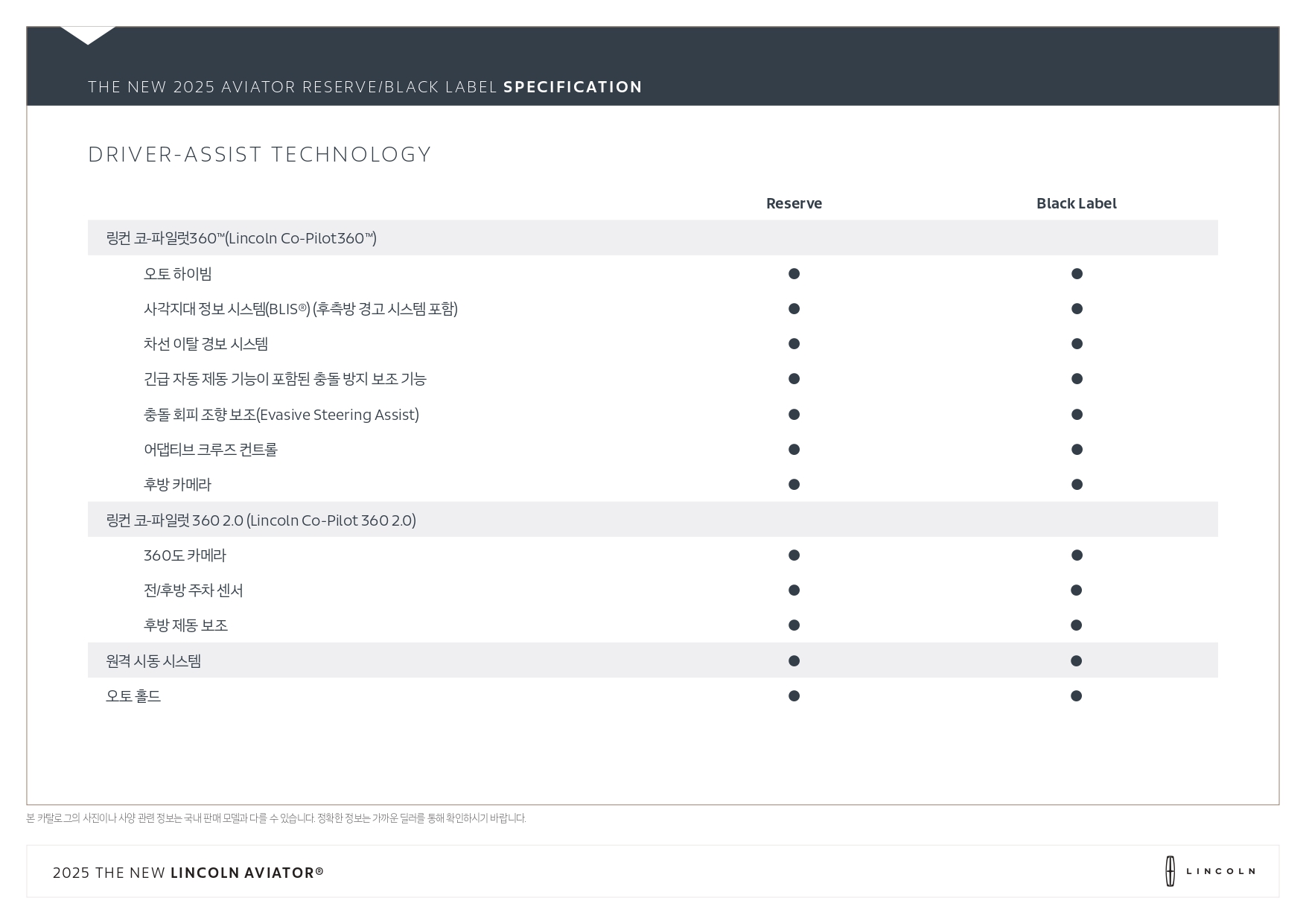The height and width of the screenshot is (924, 1306).
Task: Click the Reserve dot for Evasive Steering Assist
Action: coord(794,415)
